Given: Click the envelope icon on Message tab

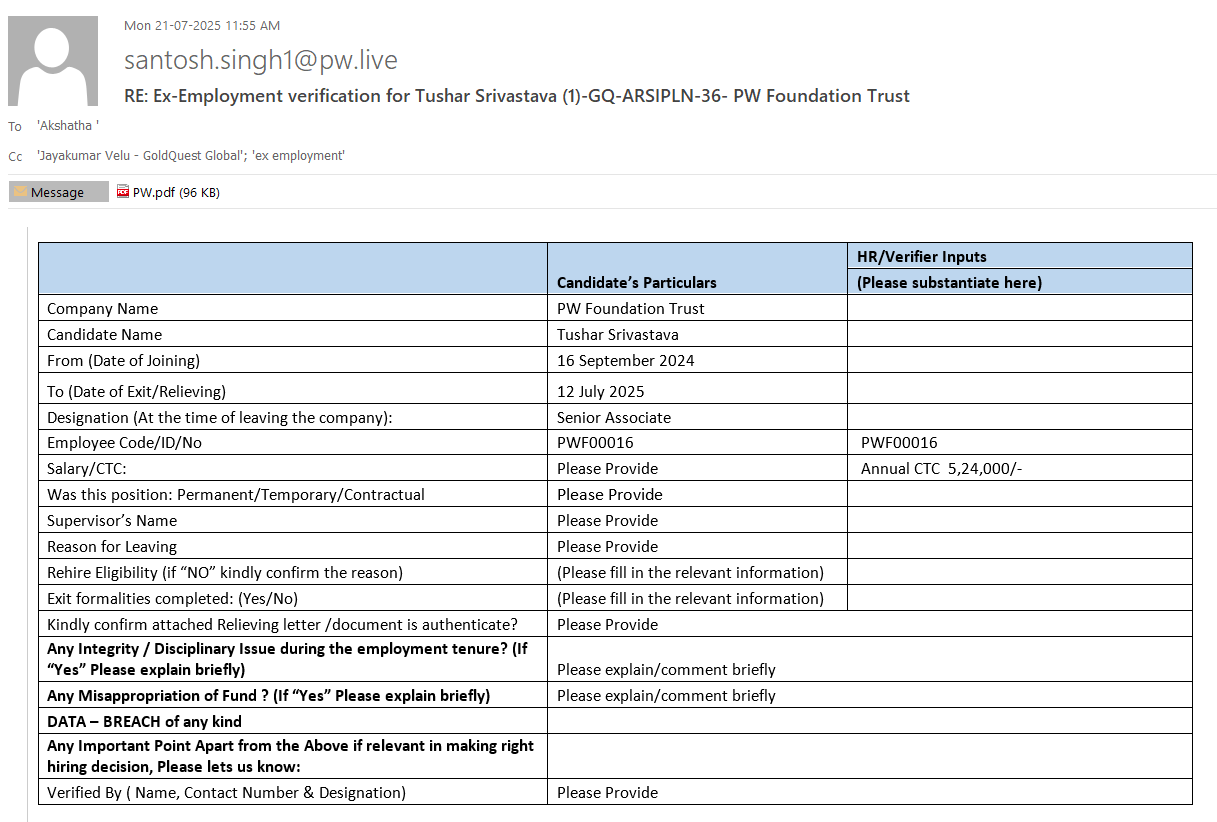Looking at the screenshot, I should click(x=20, y=192).
